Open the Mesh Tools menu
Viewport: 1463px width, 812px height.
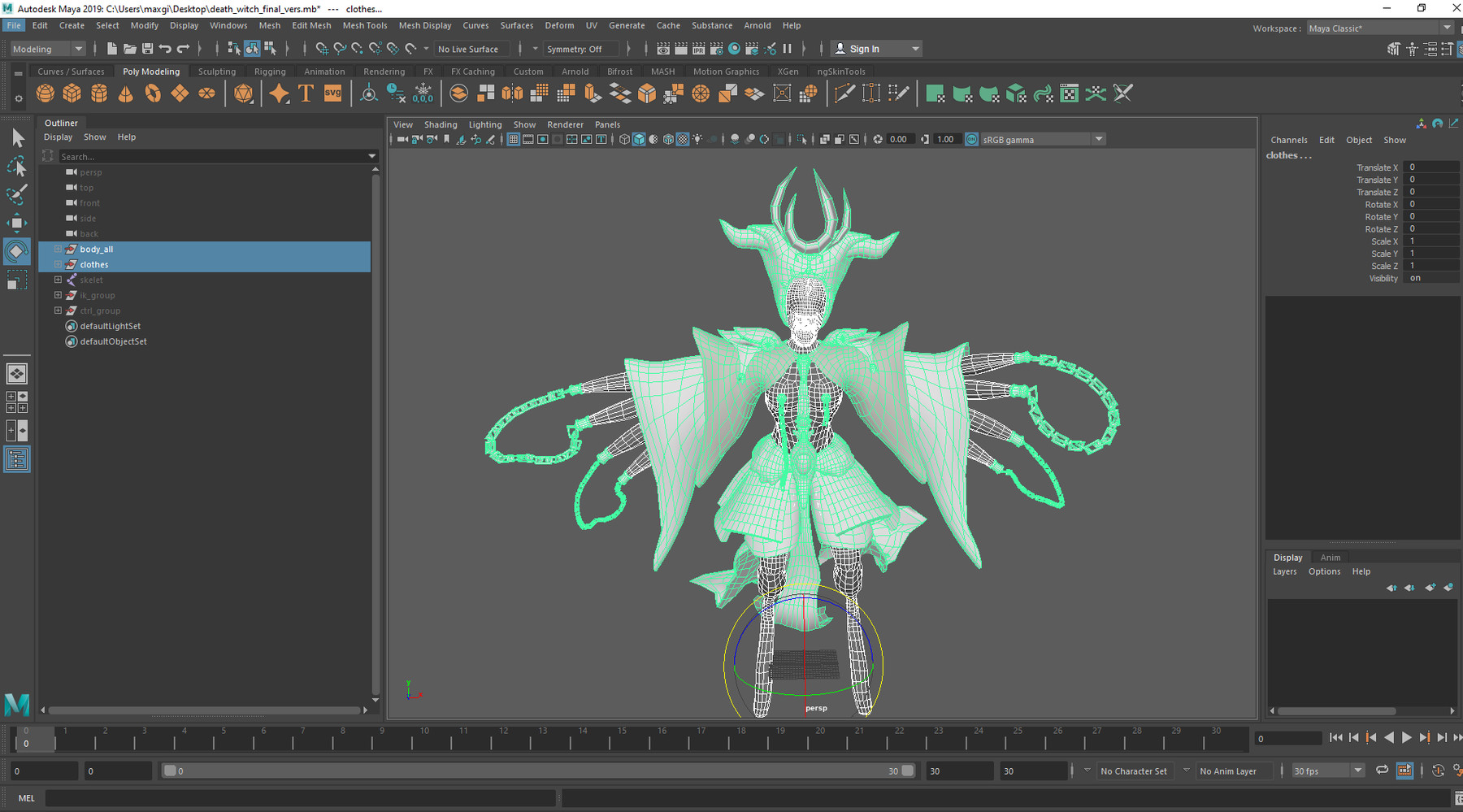click(x=364, y=25)
